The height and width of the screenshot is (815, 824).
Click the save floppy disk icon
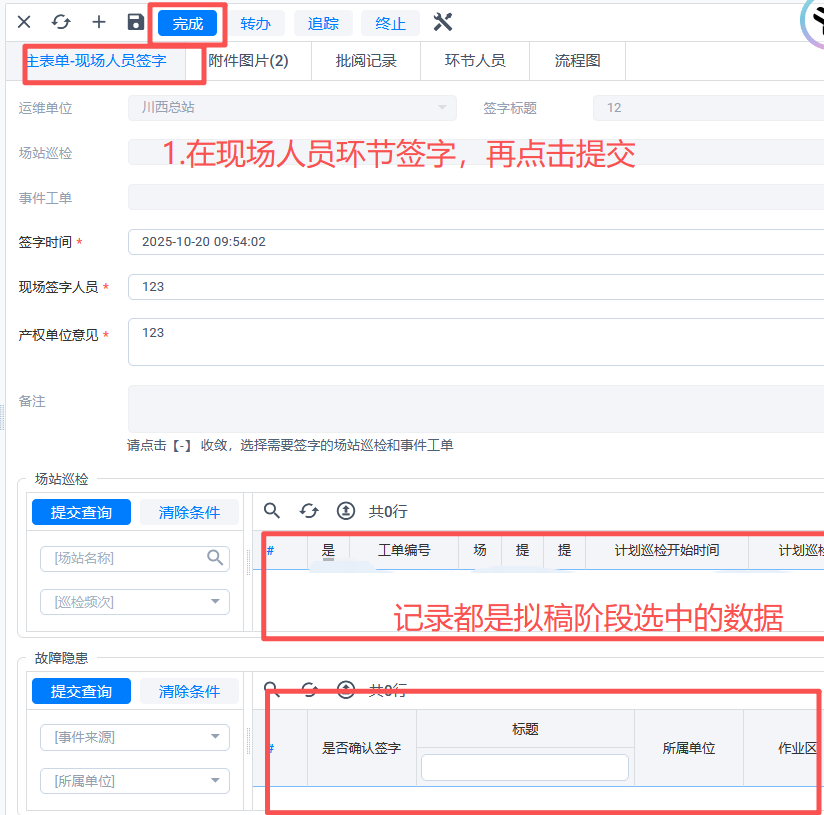136,22
